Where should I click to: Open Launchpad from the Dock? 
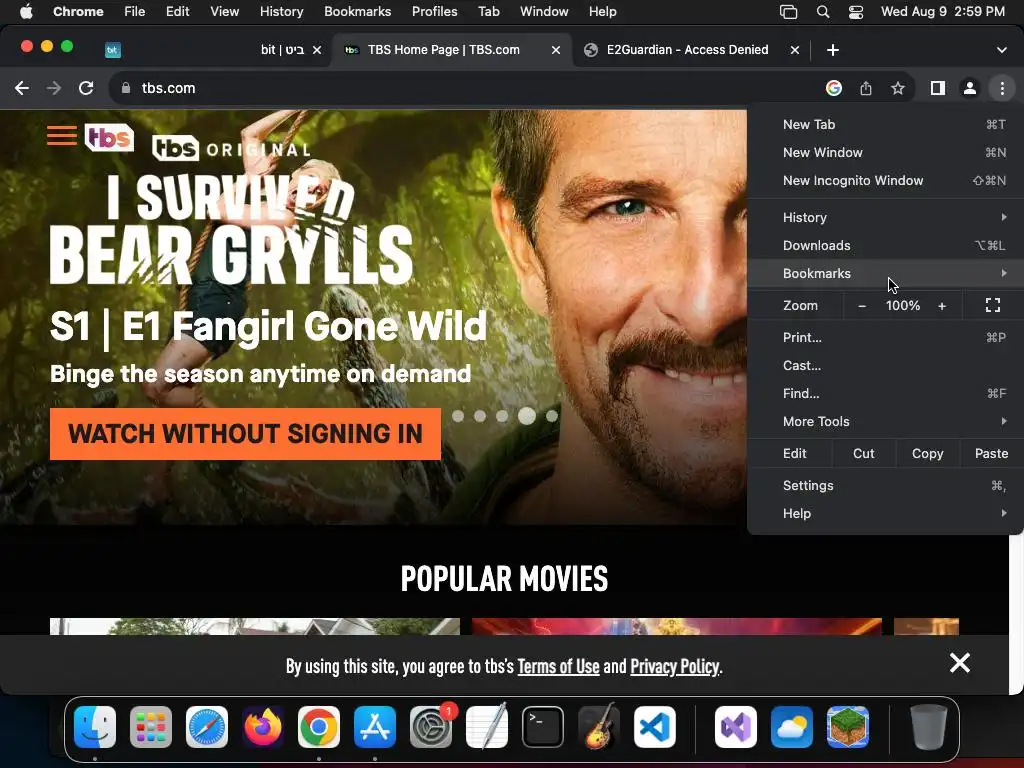(151, 727)
